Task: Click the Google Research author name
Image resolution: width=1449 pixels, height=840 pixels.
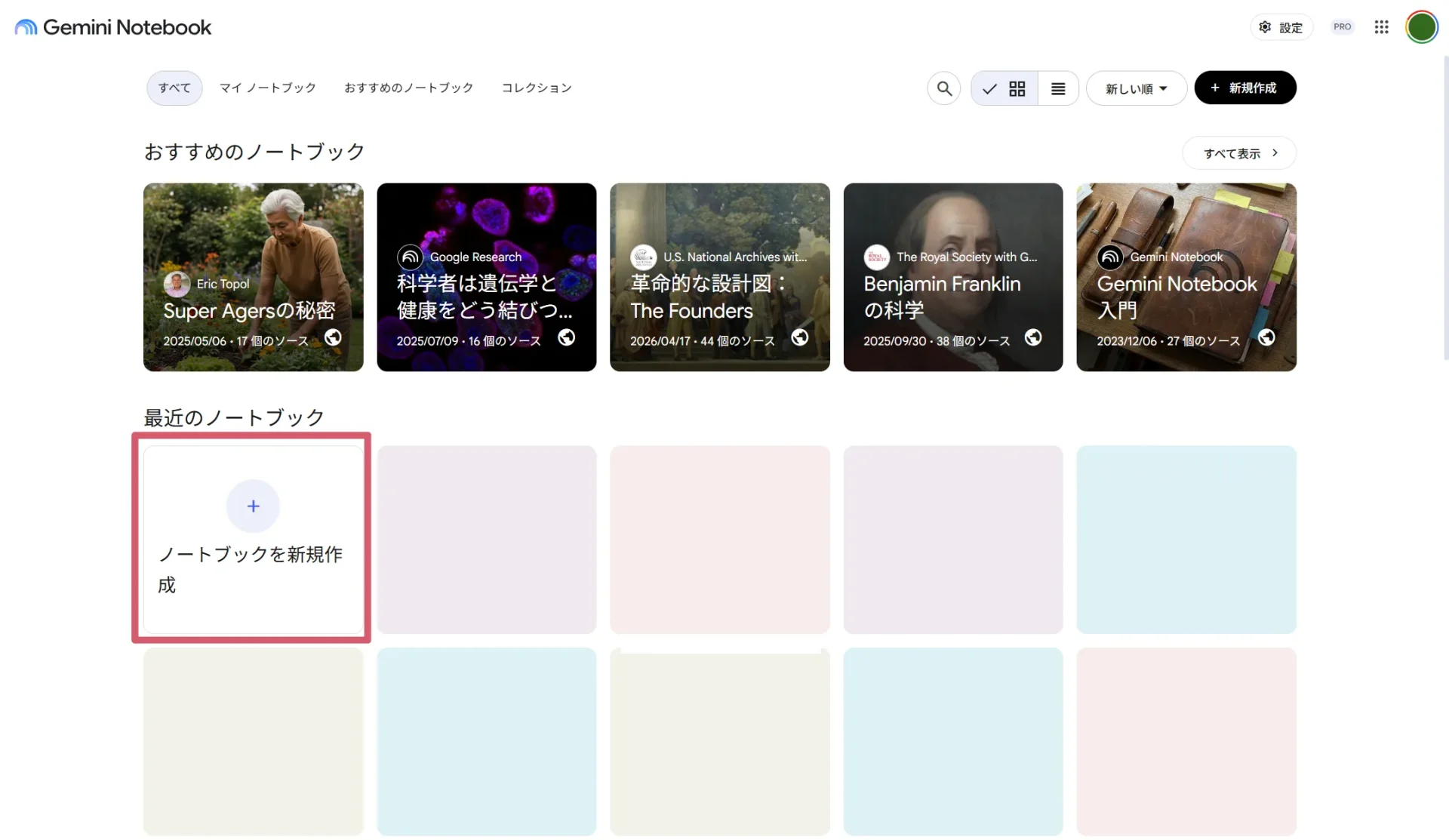Action: point(475,257)
